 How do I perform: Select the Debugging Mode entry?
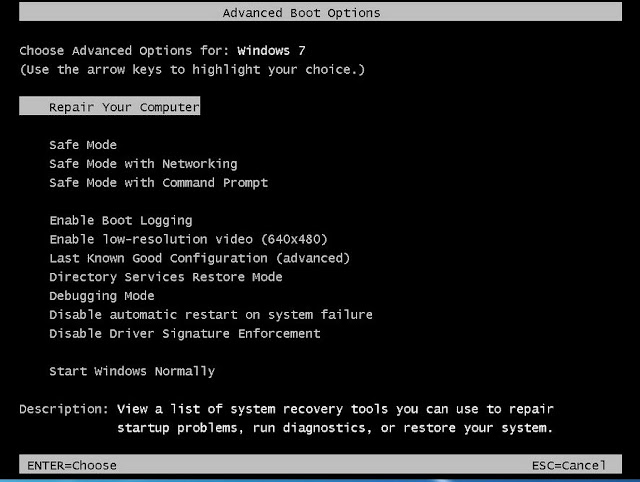pos(101,296)
